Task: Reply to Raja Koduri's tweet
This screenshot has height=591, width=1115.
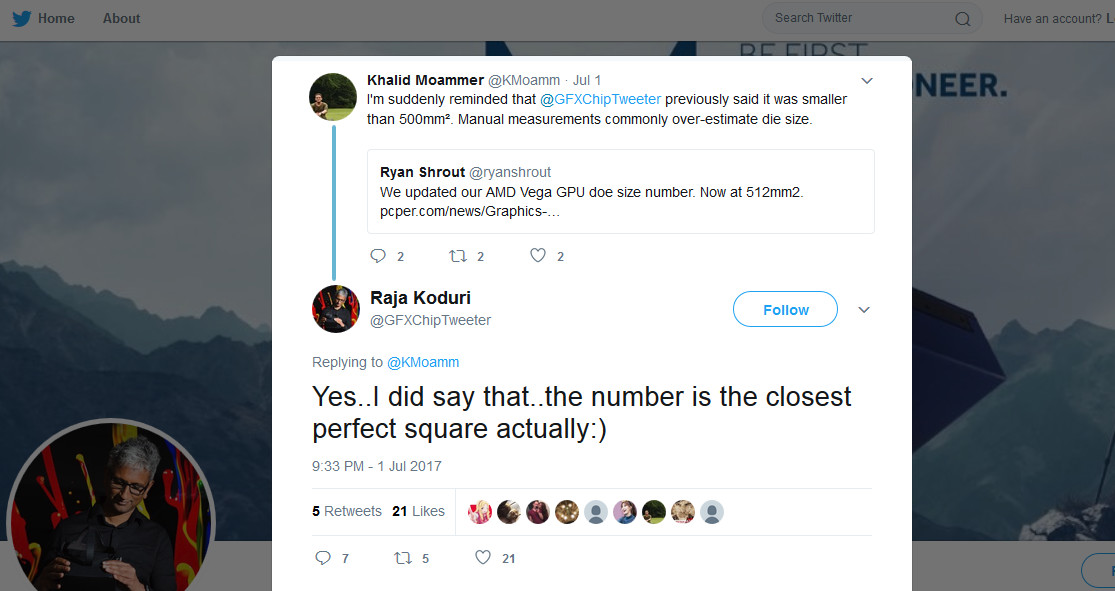Action: click(323, 558)
